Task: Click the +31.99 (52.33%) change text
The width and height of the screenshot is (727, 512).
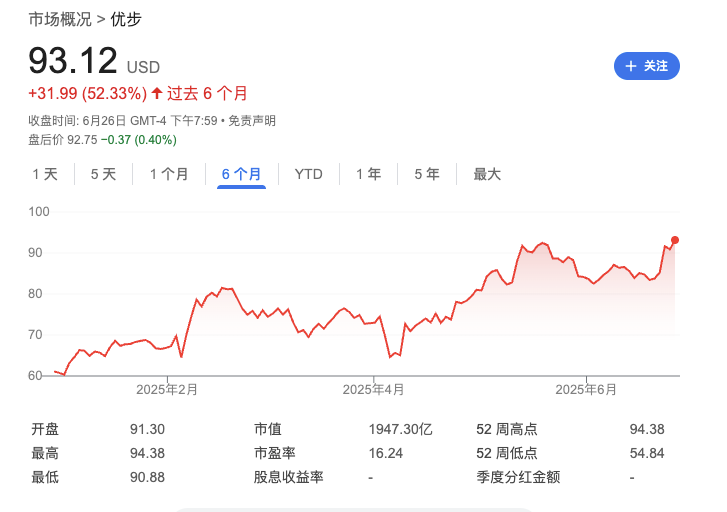Action: coord(88,94)
